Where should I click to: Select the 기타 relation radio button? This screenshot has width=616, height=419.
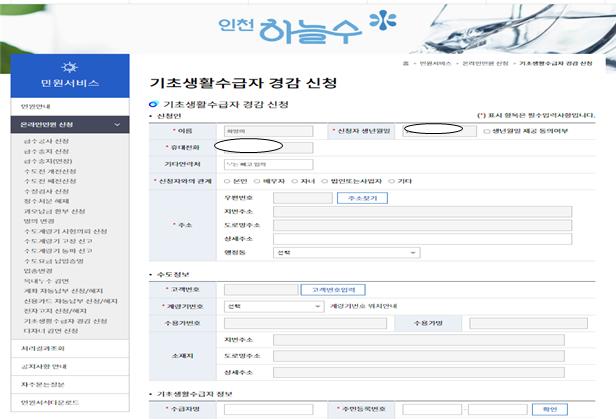pos(391,181)
